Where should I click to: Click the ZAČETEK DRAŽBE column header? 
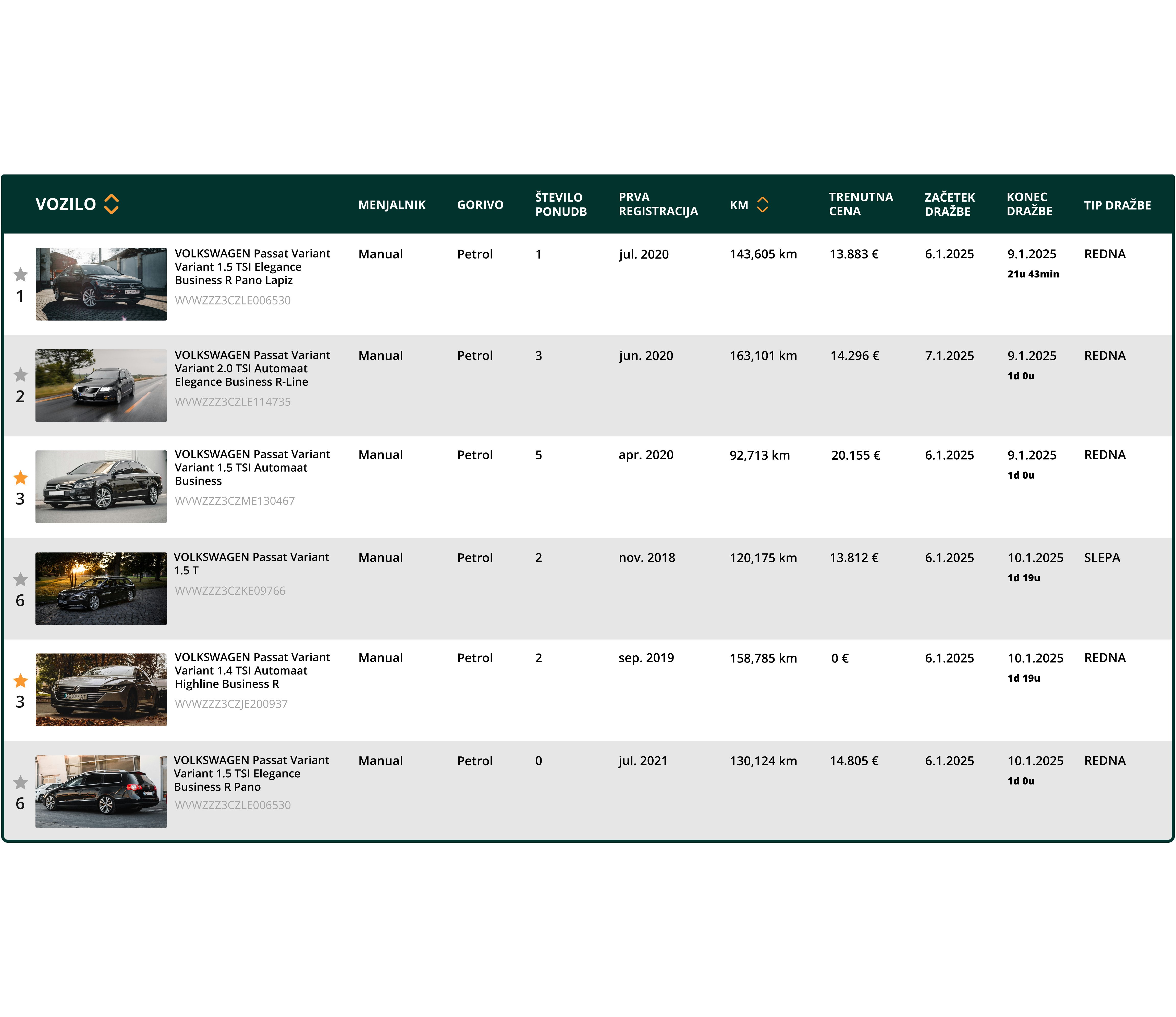[950, 204]
